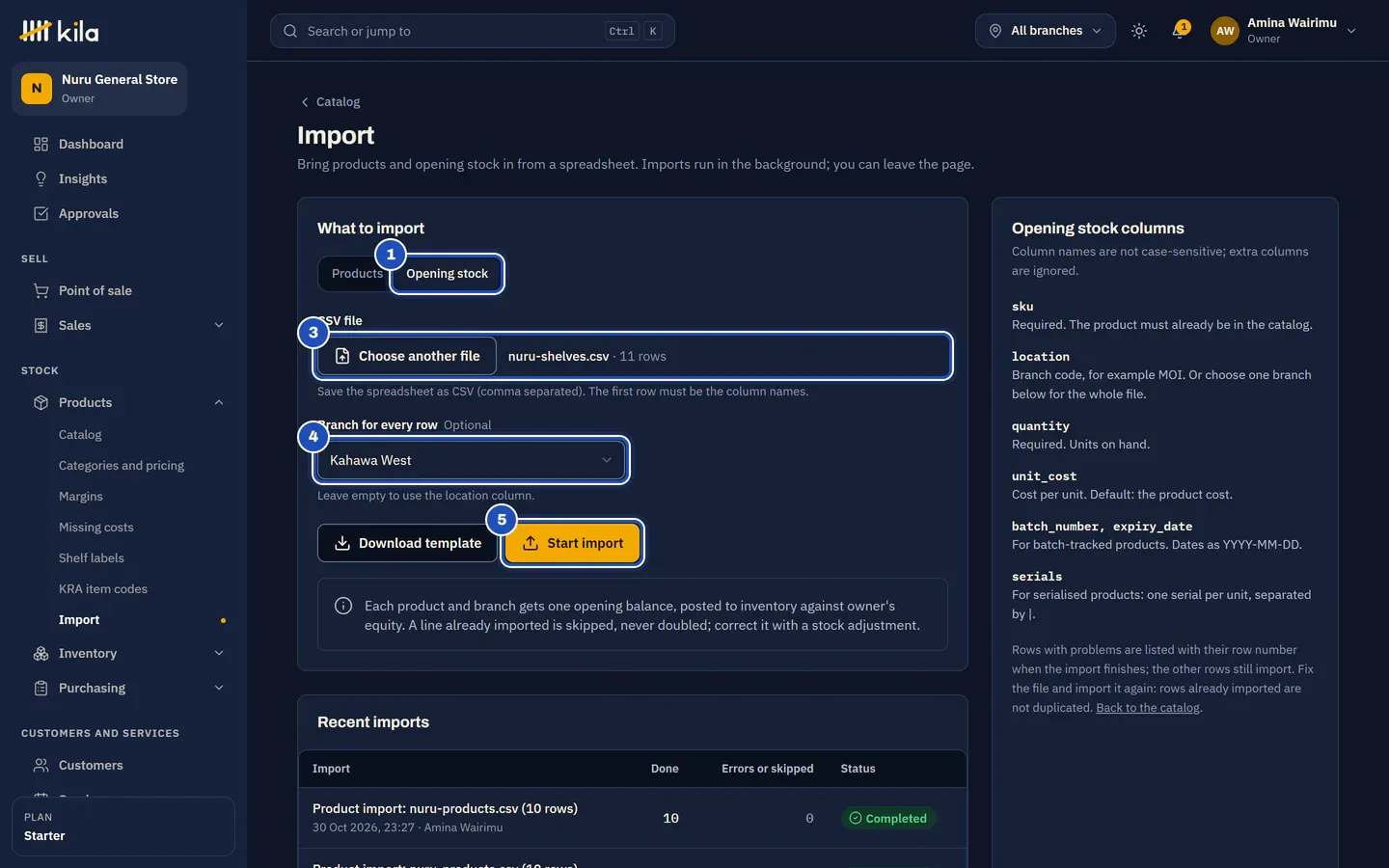Click the info icon in the opening balance note
Viewport: 1389px width, 868px height.
click(x=342, y=606)
